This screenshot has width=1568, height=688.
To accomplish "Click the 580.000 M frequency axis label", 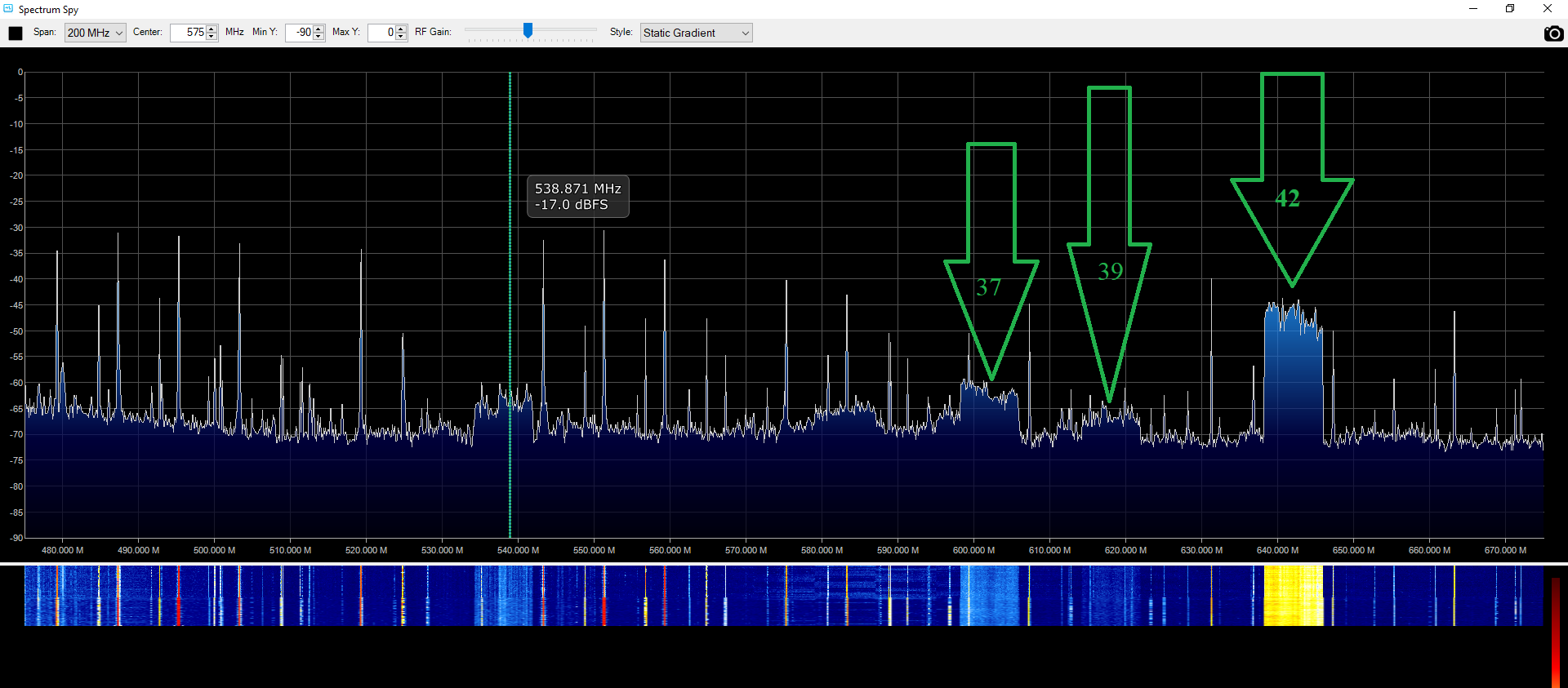I will coord(822,550).
